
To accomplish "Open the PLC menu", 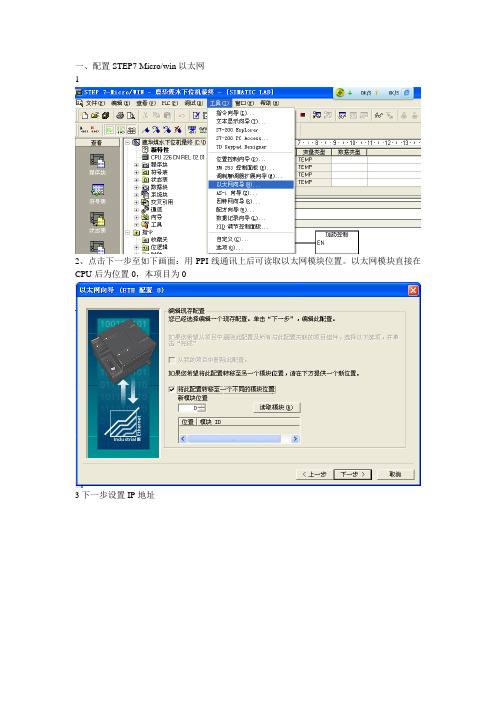I will point(170,103).
